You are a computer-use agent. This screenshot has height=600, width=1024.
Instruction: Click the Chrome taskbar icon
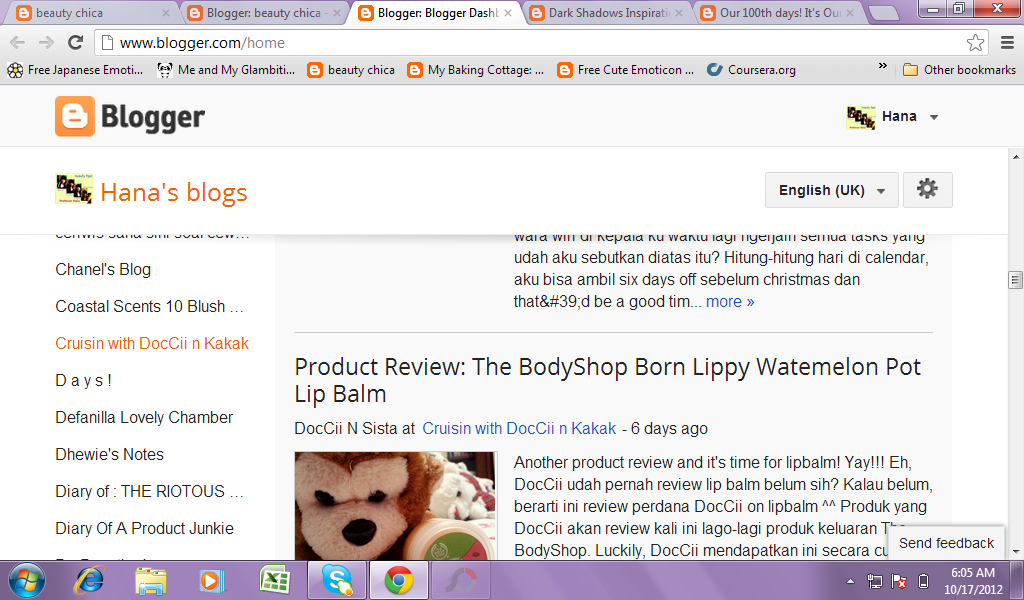[398, 580]
